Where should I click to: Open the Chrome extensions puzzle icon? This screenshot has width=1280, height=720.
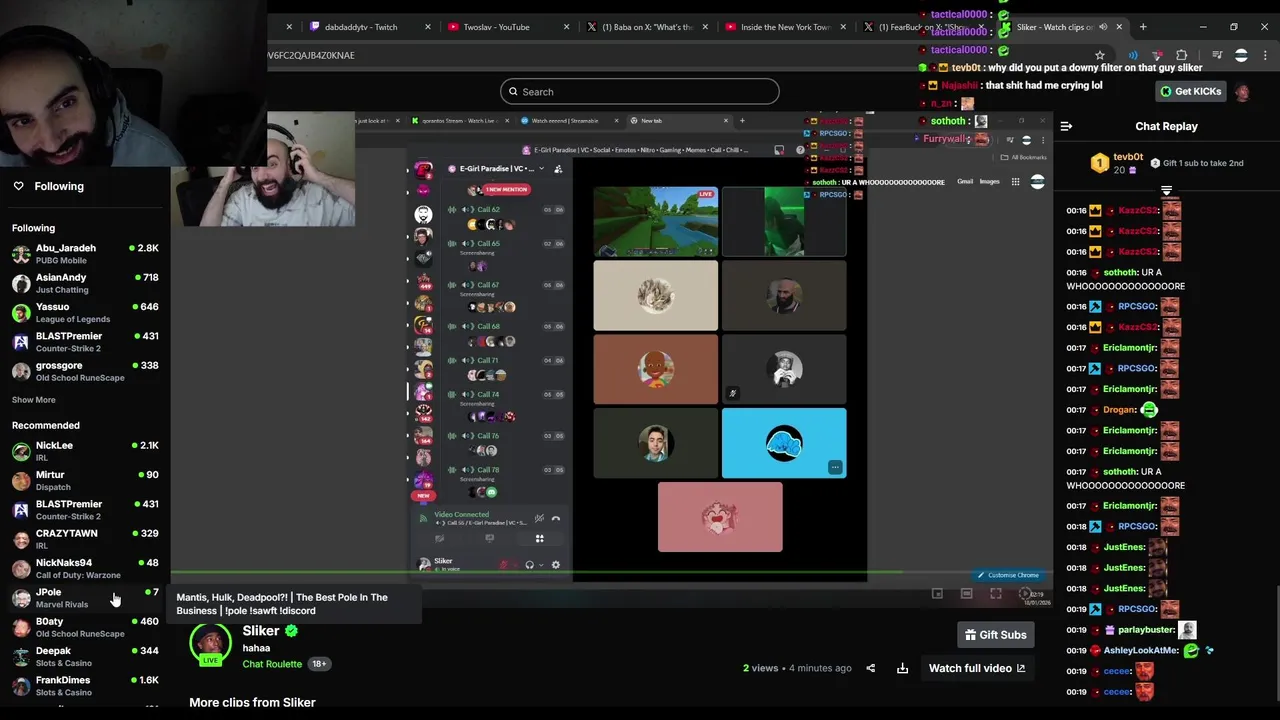pyautogui.click(x=1182, y=56)
